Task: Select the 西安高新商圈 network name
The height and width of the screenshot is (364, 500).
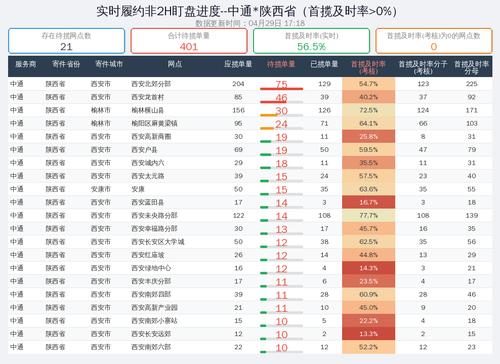Action: coord(151,137)
